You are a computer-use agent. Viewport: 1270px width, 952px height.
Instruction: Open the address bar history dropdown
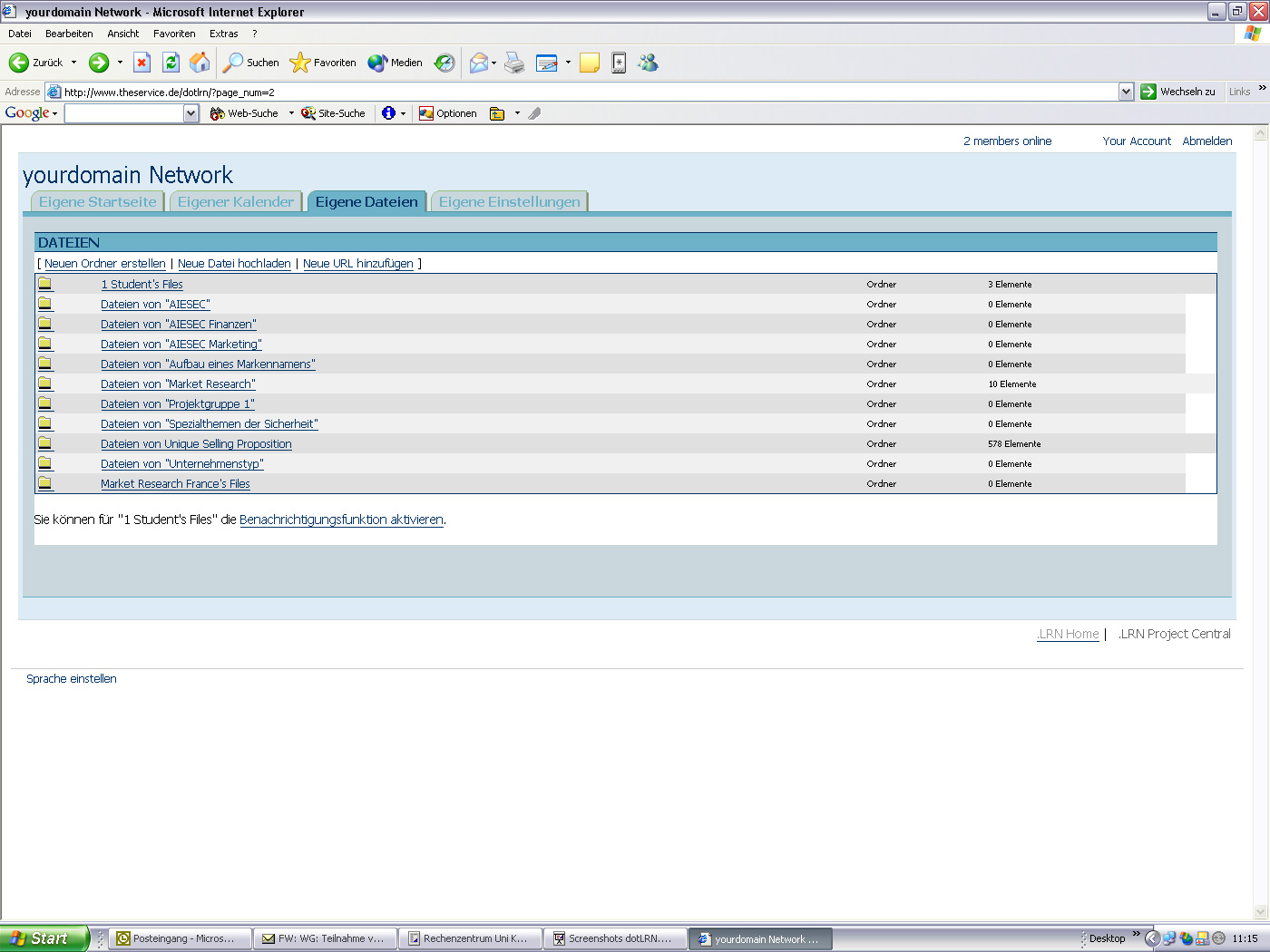1126,92
